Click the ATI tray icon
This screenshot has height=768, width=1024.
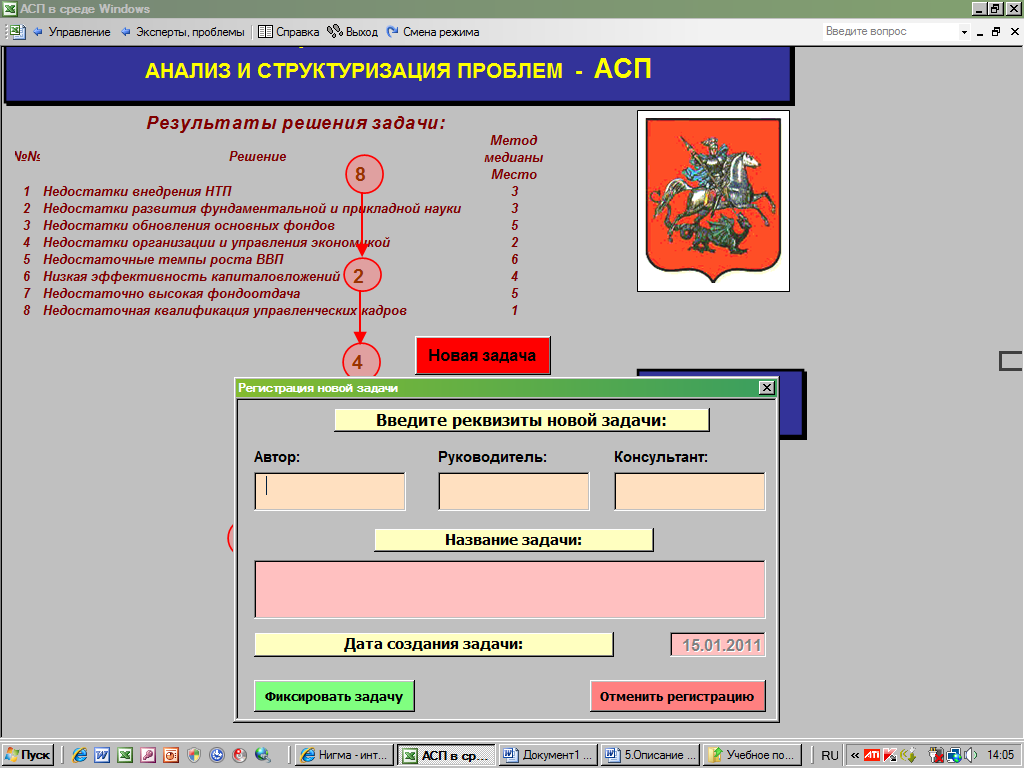tap(872, 755)
